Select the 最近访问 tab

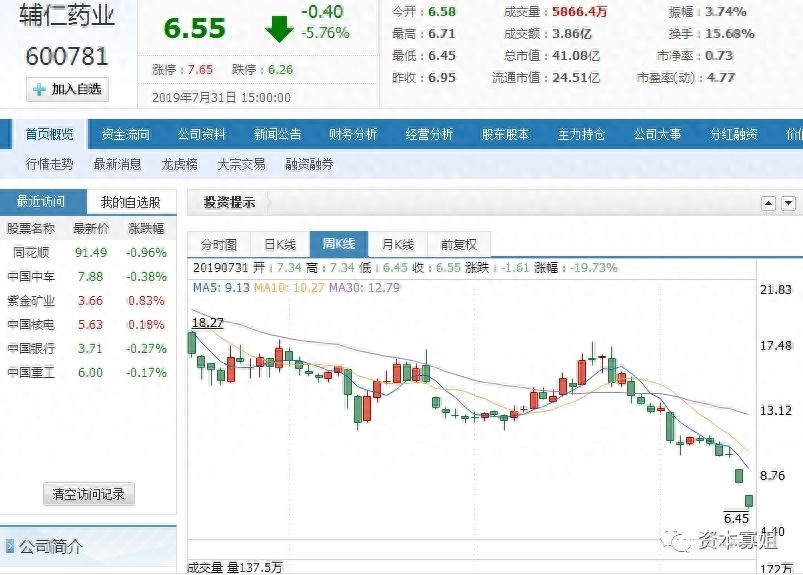43,202
